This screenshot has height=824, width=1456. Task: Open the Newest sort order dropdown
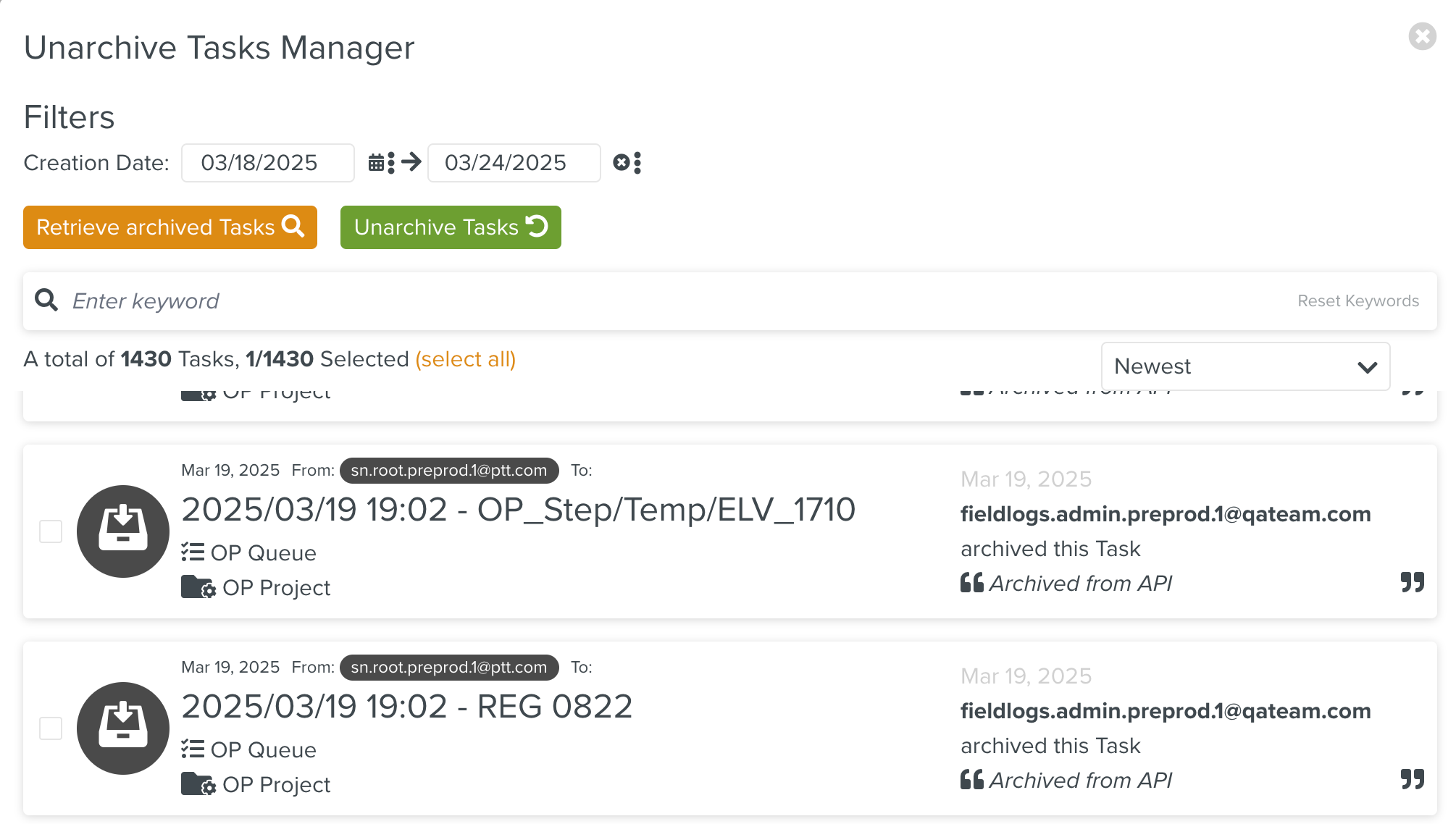pos(1244,366)
